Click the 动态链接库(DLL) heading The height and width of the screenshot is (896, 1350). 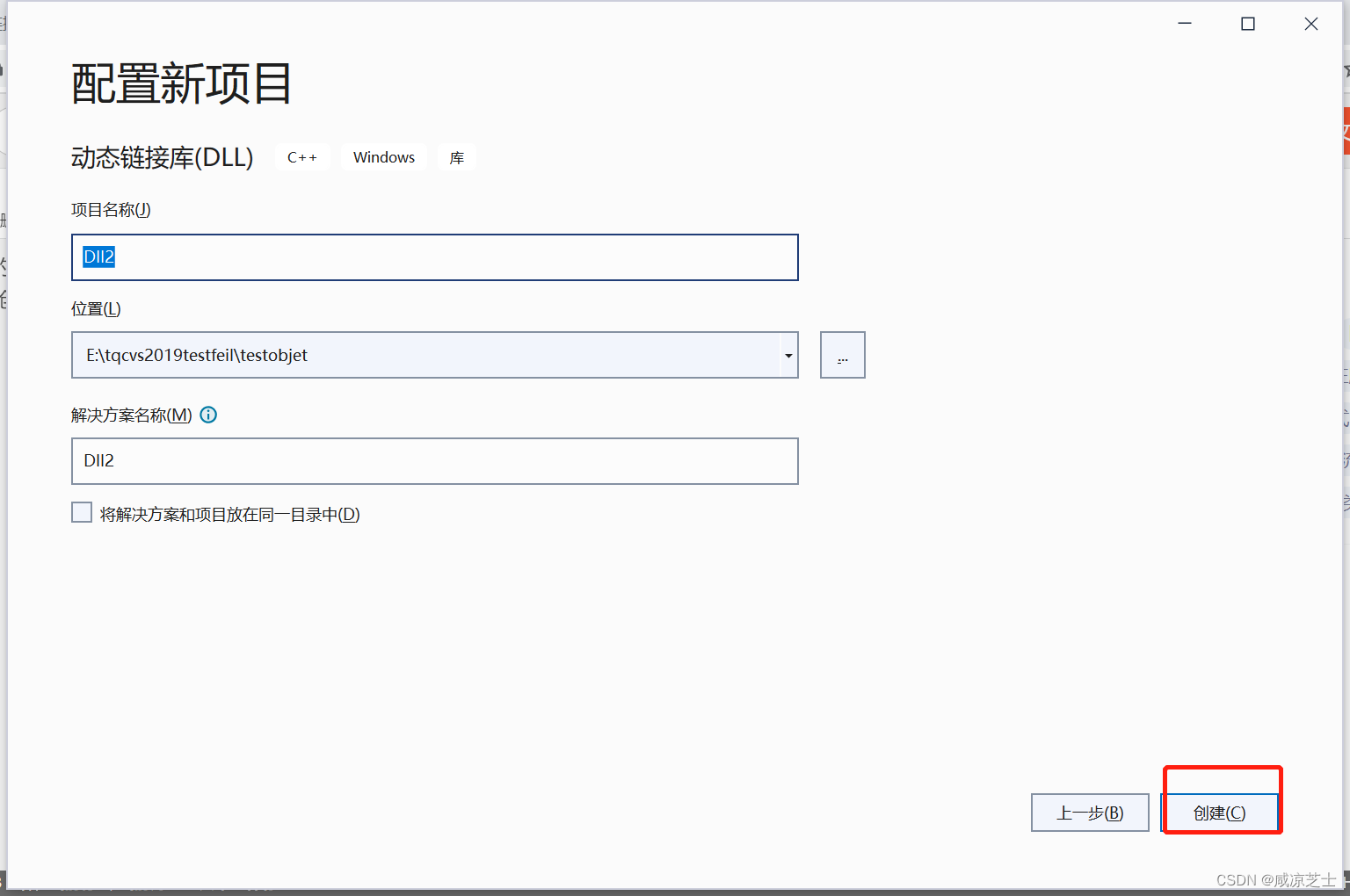tap(163, 157)
